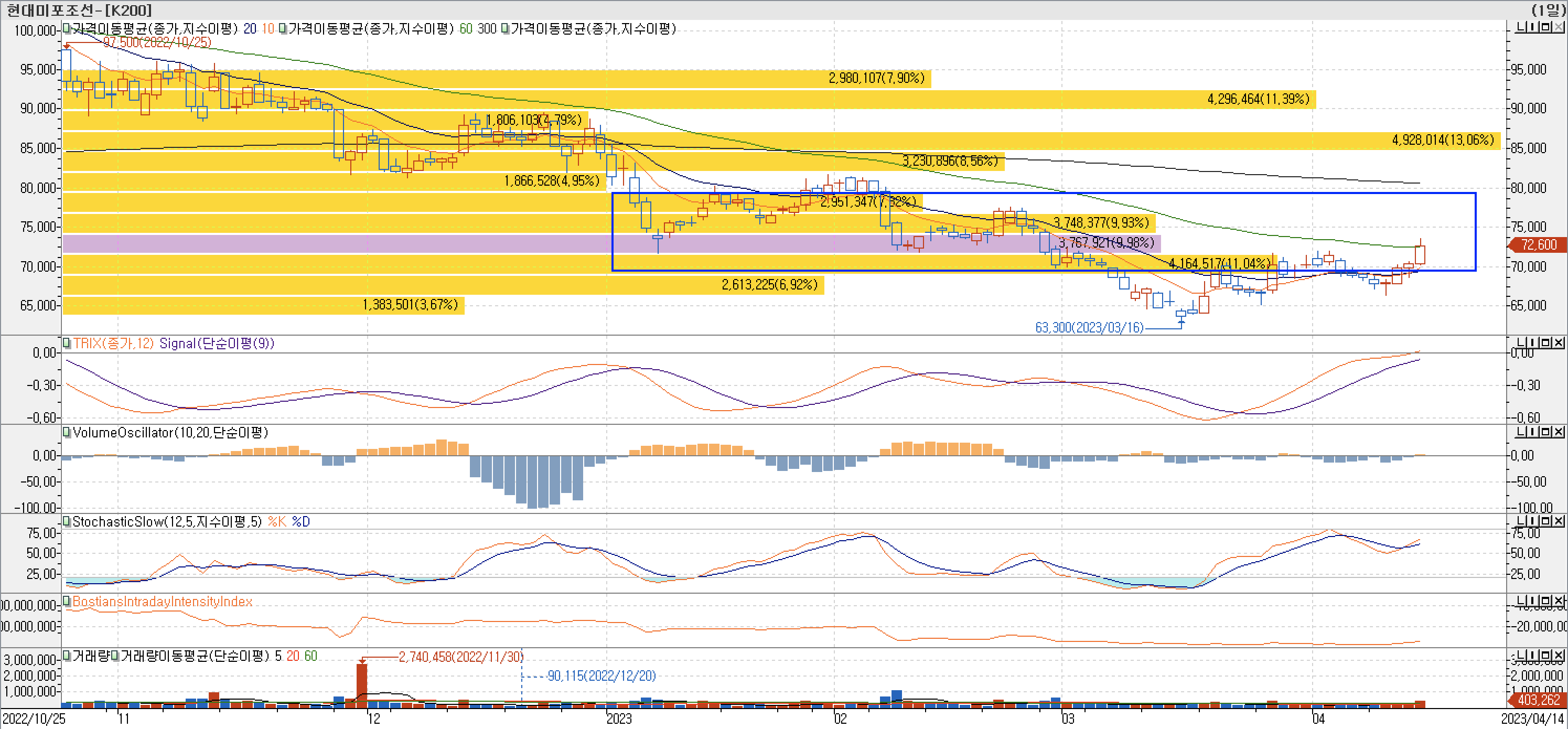This screenshot has height=729, width=1568.
Task: Toggle the StochasticSlow legend square
Action: [67, 521]
